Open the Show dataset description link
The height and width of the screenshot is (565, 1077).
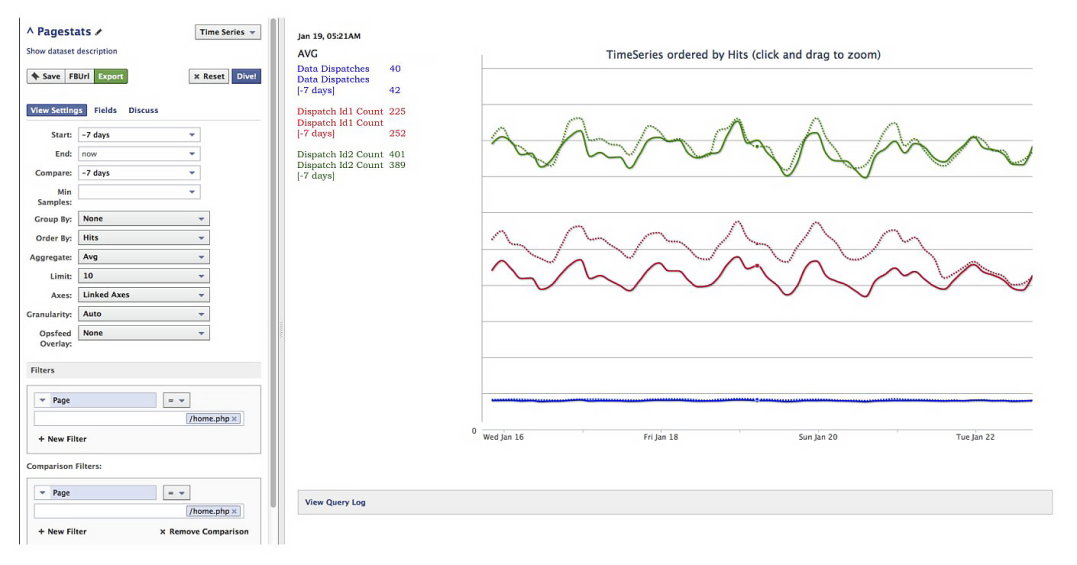pyautogui.click(x=71, y=51)
